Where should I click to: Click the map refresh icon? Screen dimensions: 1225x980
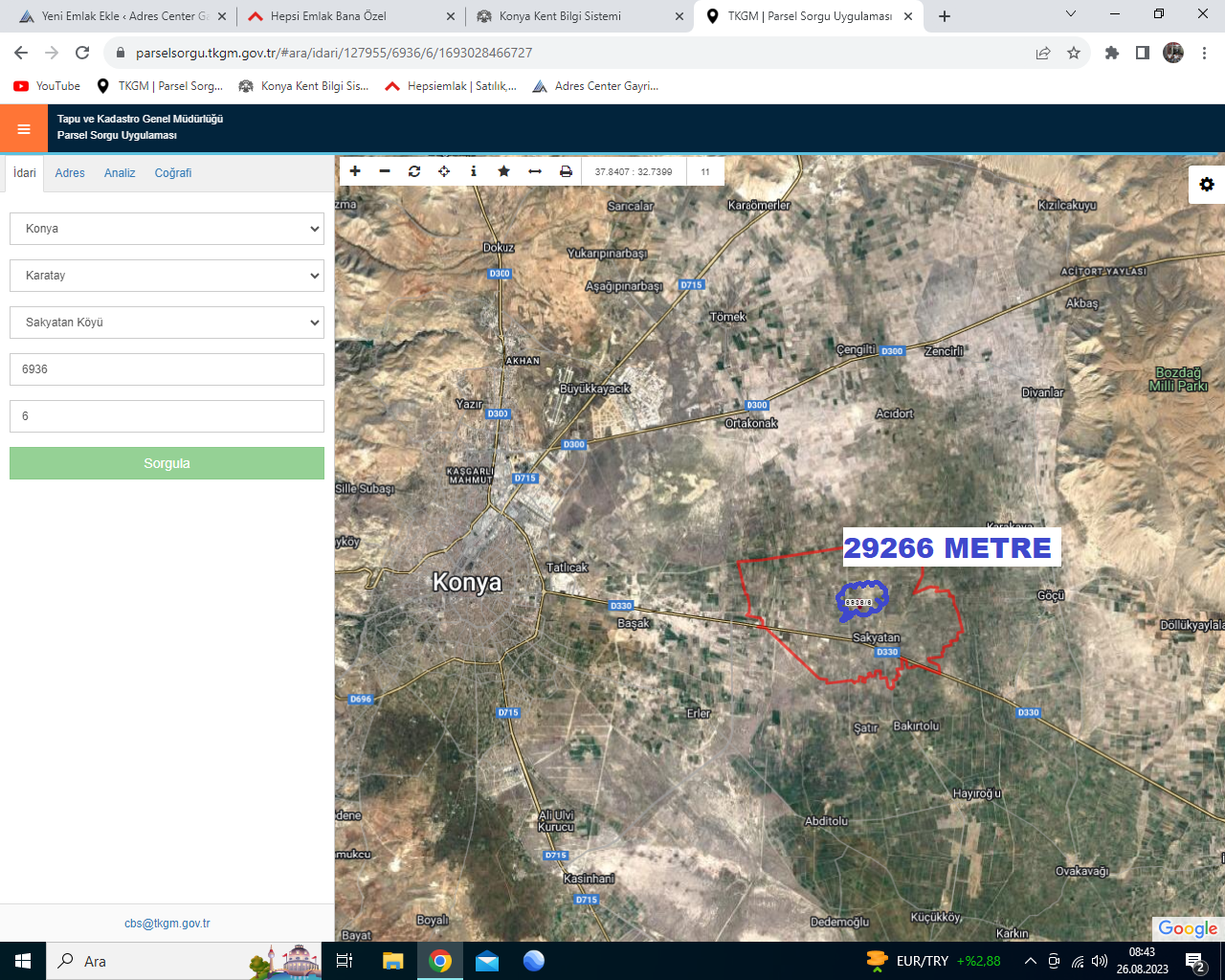pos(414,171)
